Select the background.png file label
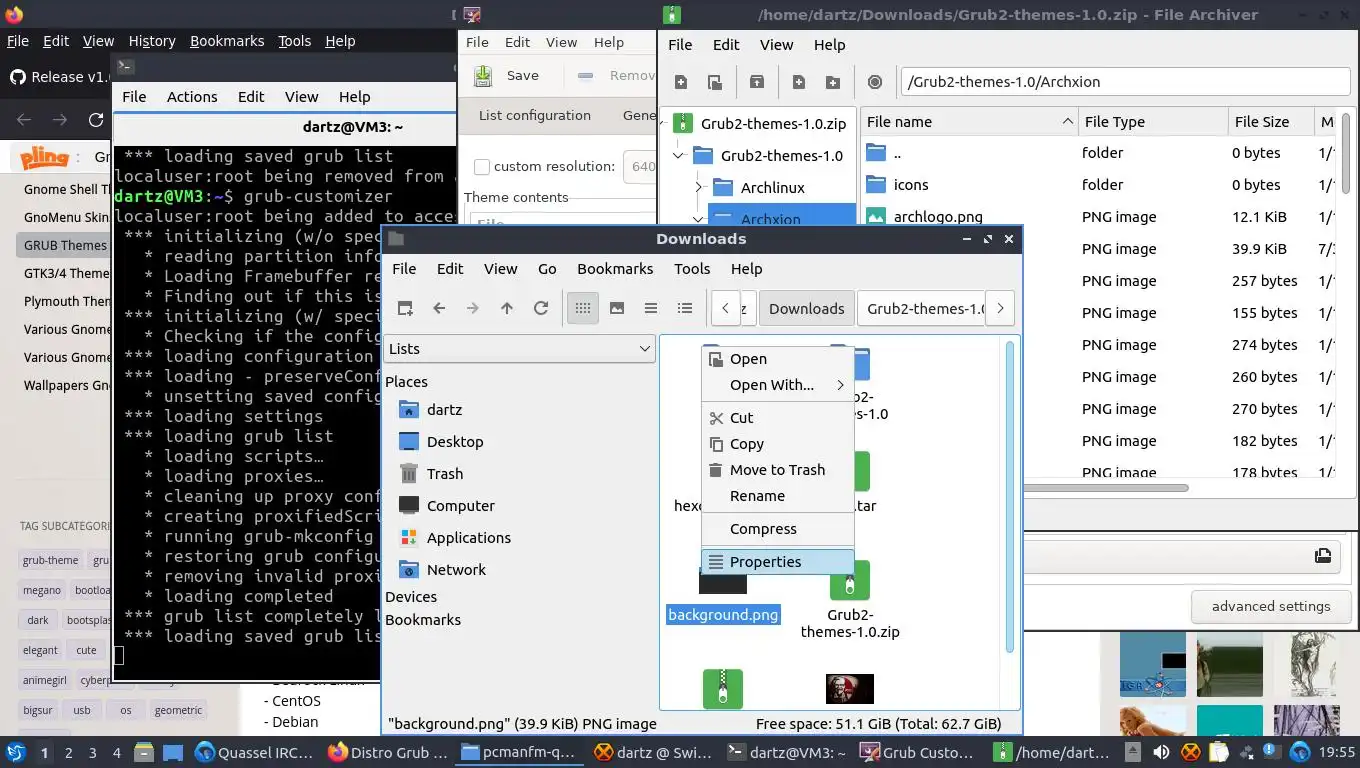1360x768 pixels. 723,615
